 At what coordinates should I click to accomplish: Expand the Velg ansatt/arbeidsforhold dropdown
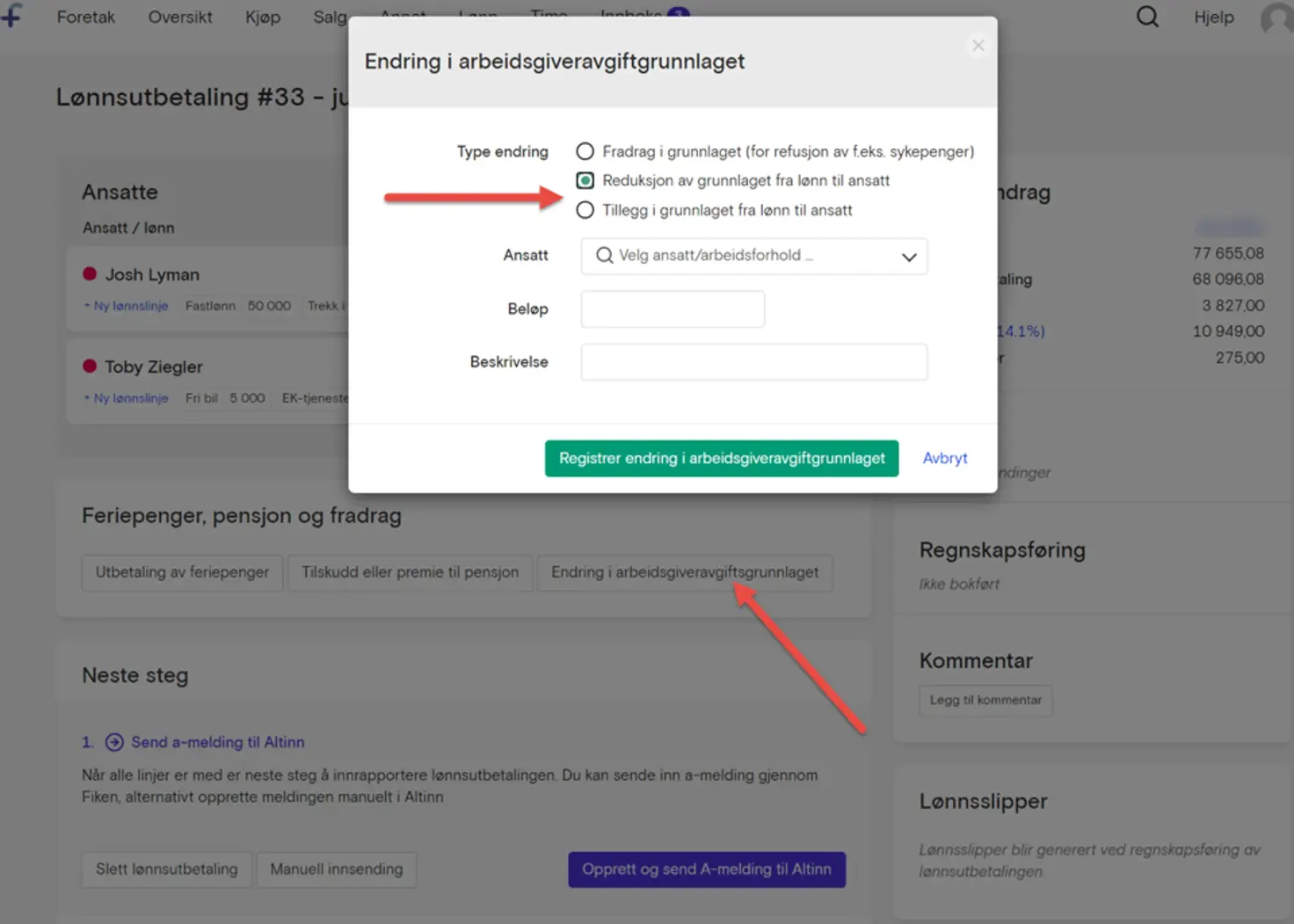tap(908, 257)
